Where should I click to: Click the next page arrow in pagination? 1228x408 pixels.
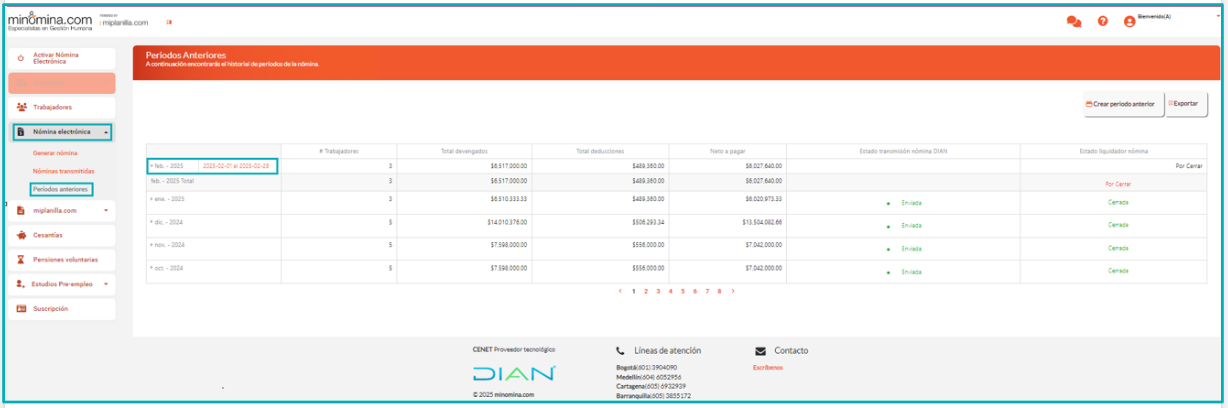pyautogui.click(x=733, y=291)
